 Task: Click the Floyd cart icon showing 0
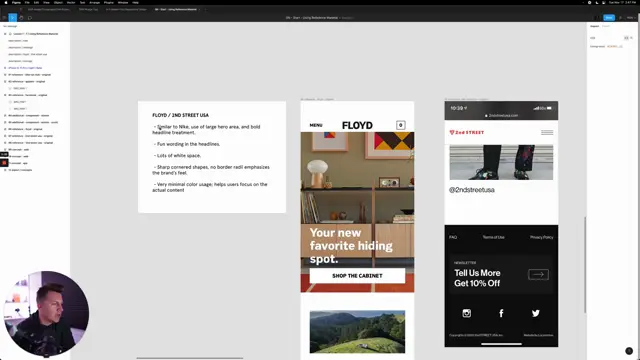point(400,125)
